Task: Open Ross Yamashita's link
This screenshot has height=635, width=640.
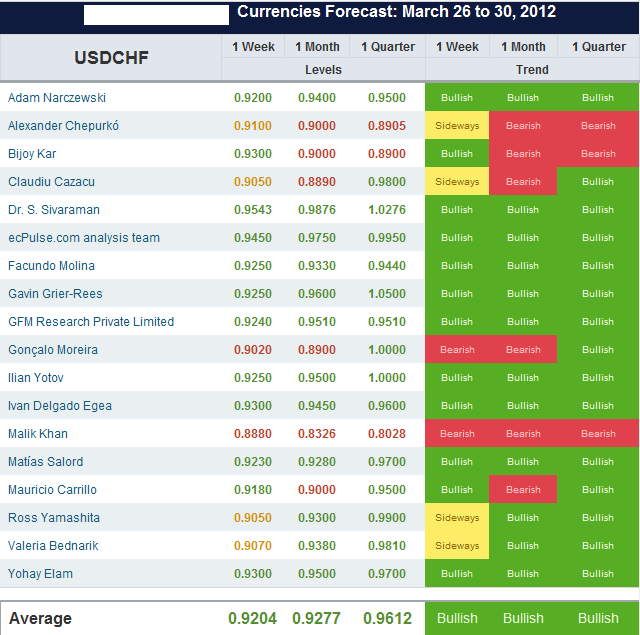Action: (54, 518)
